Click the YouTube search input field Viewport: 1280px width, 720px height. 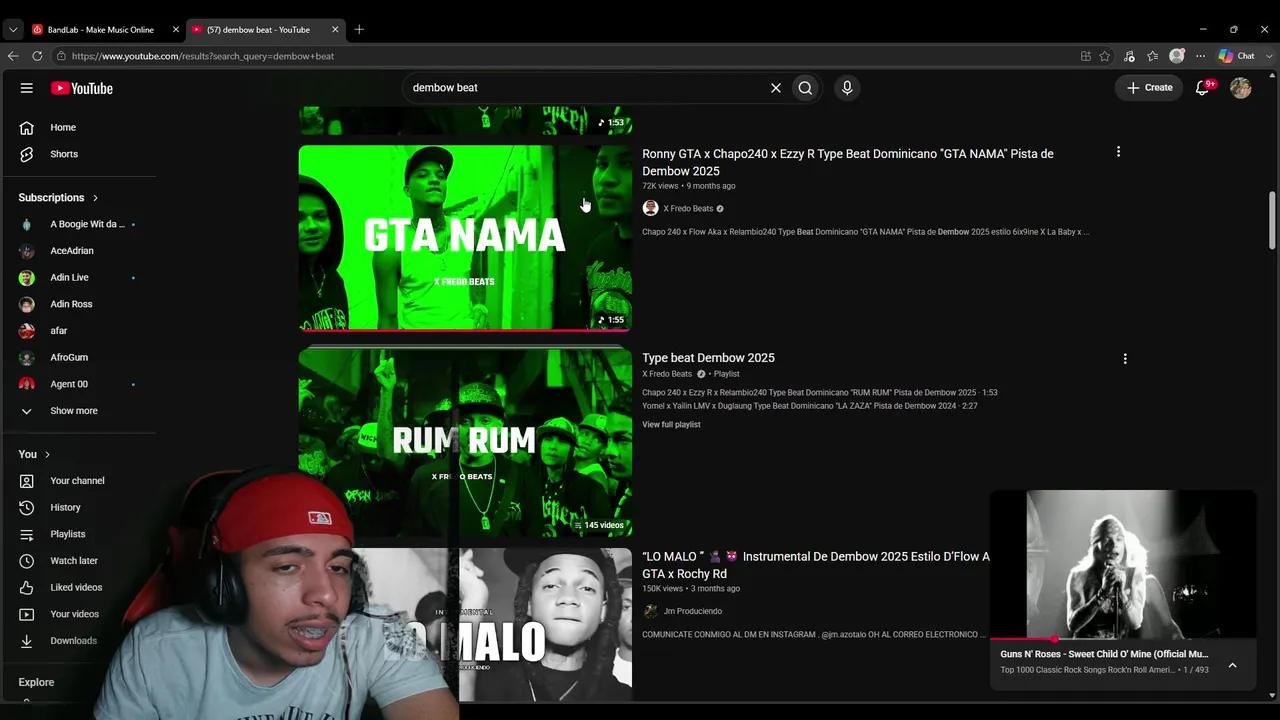(x=585, y=88)
